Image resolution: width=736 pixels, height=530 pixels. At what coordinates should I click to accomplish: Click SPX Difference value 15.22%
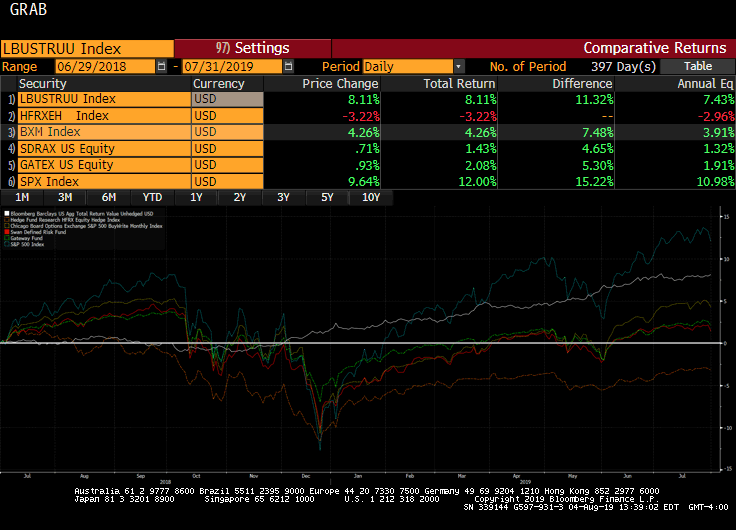pyautogui.click(x=594, y=182)
